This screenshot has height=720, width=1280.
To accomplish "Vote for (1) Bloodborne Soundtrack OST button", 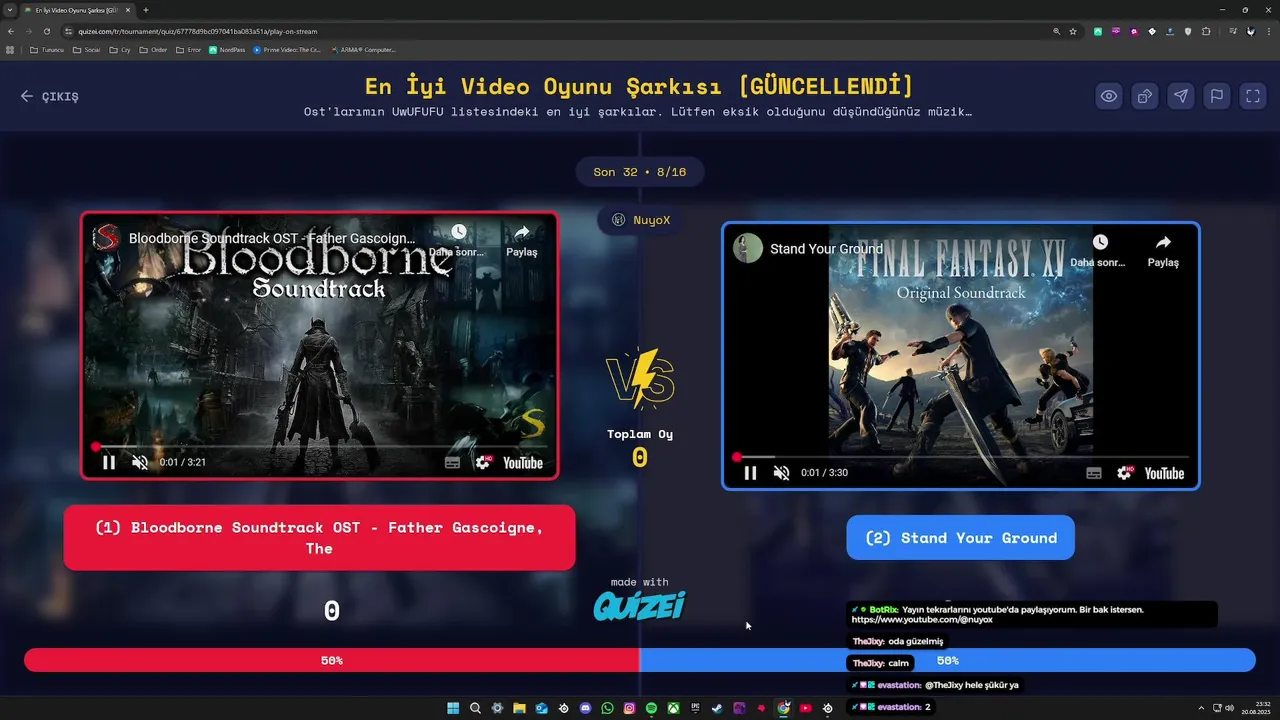I will (319, 538).
